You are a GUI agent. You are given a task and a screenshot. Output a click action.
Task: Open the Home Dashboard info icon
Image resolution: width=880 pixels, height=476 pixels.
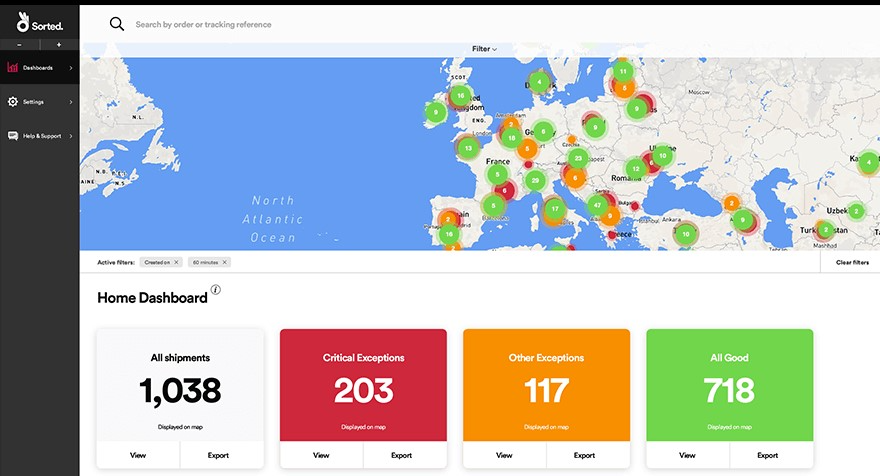215,291
